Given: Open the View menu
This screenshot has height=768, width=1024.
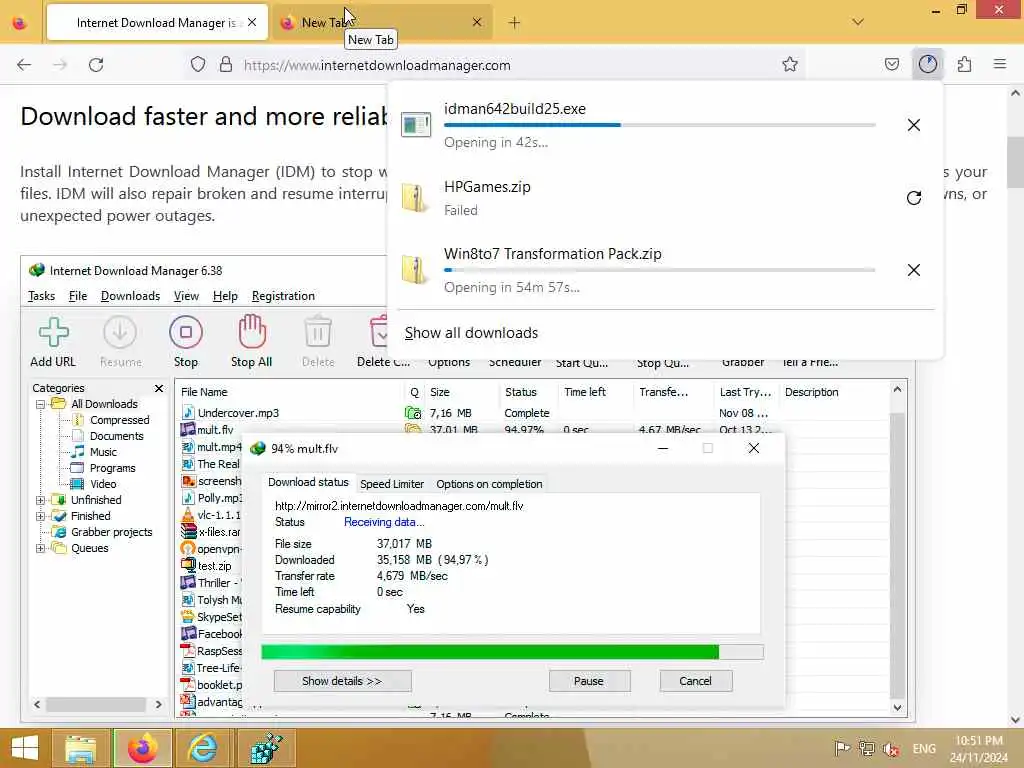Looking at the screenshot, I should click(186, 296).
